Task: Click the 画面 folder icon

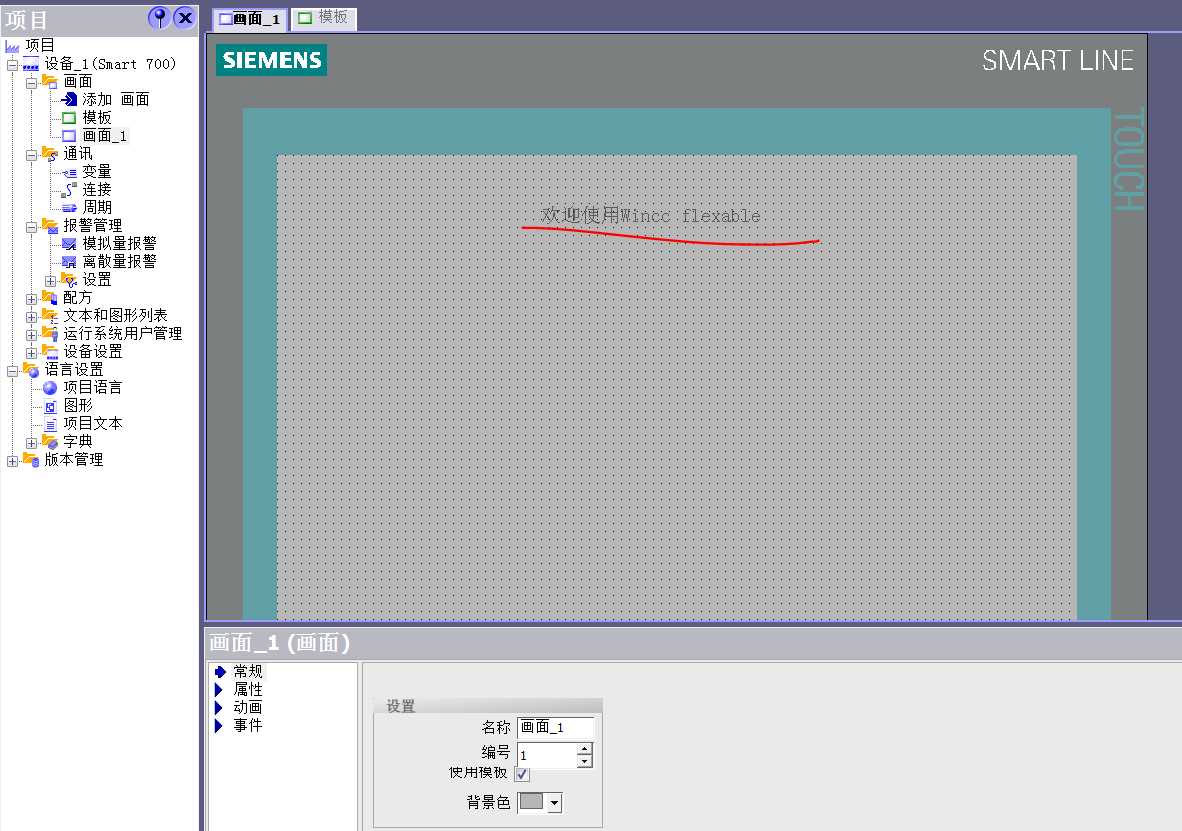Action: click(50, 81)
